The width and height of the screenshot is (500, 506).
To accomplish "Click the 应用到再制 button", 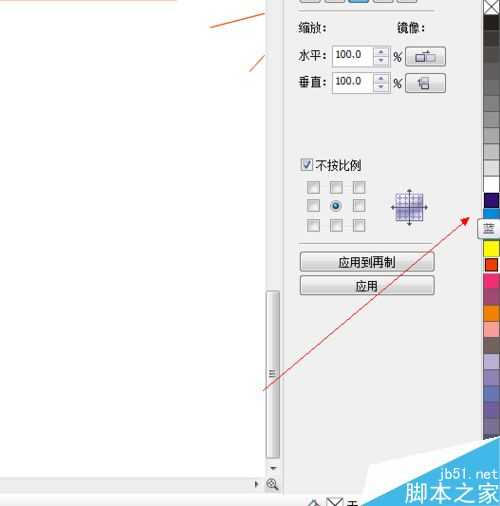I will pyautogui.click(x=367, y=262).
